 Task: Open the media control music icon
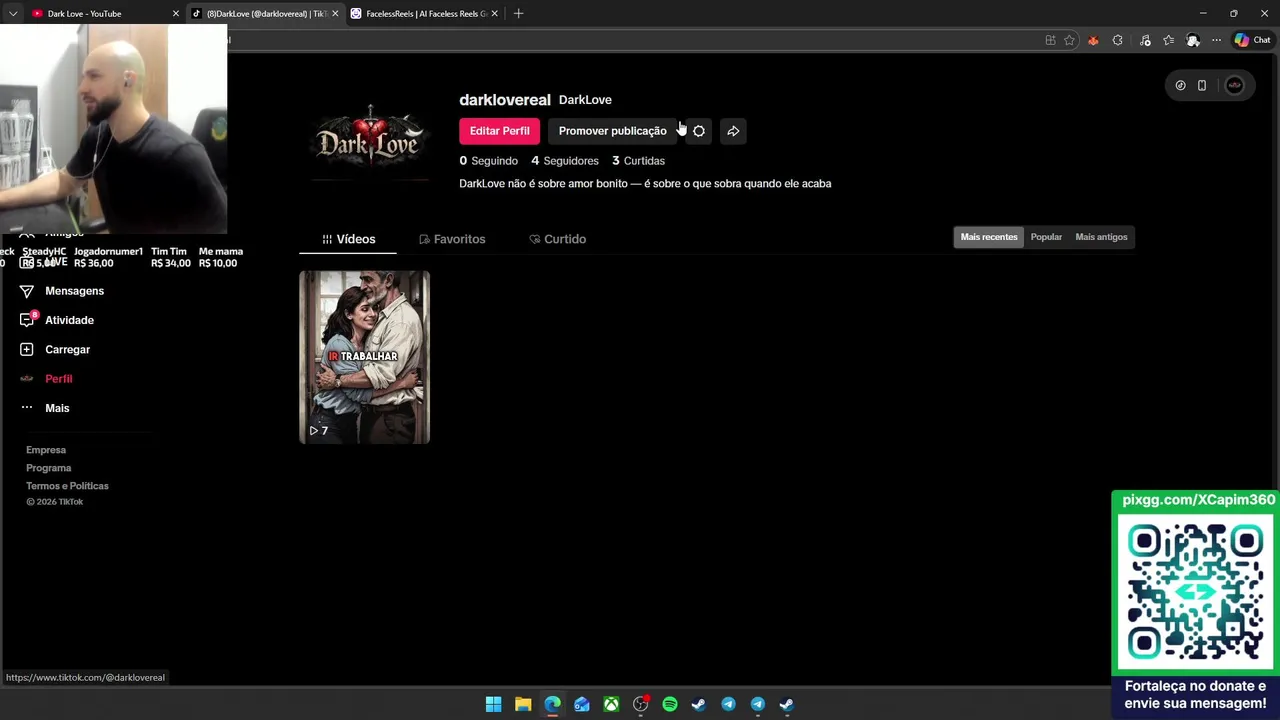pos(1145,40)
